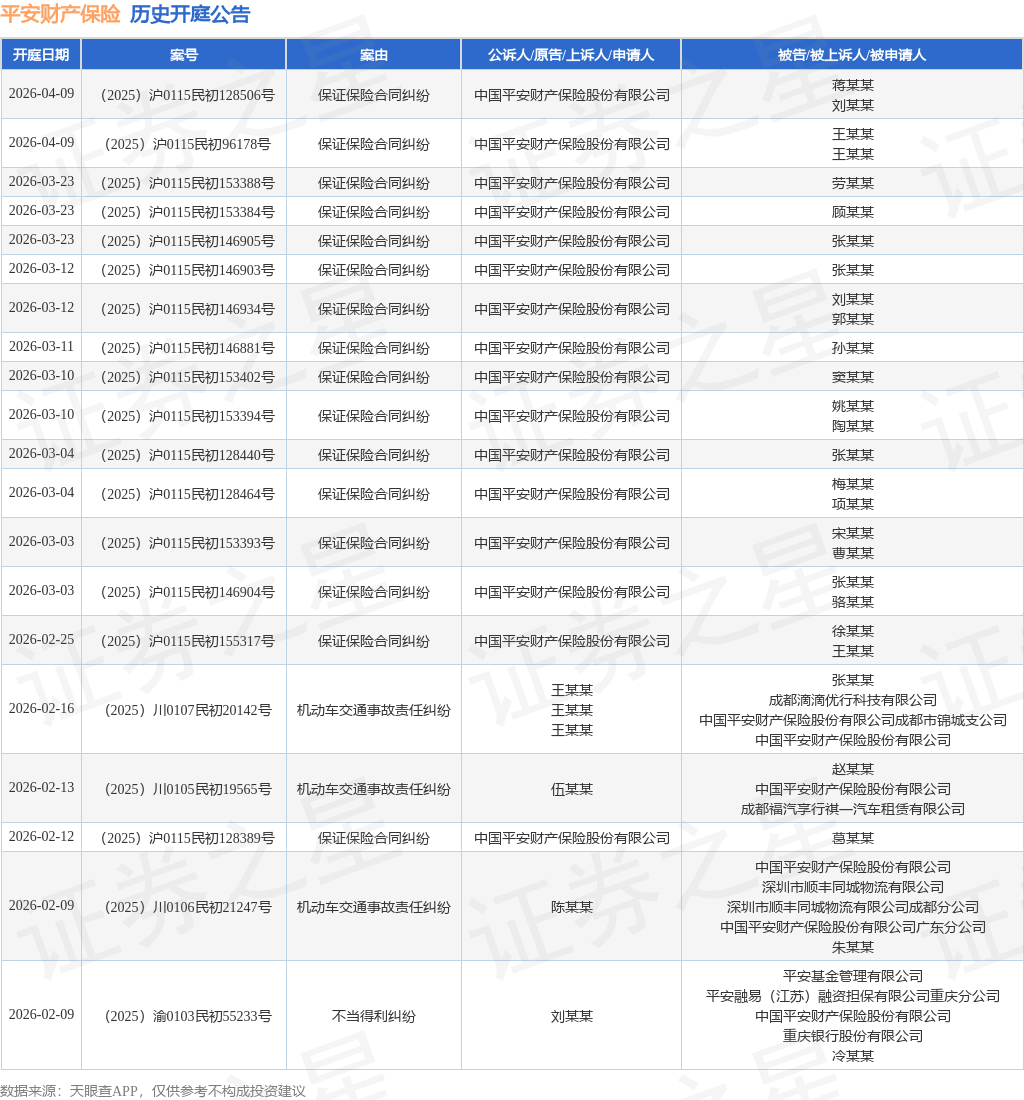Screen dimensions: 1024x1100
Task: Click the 案由 column header
Action: 373,55
